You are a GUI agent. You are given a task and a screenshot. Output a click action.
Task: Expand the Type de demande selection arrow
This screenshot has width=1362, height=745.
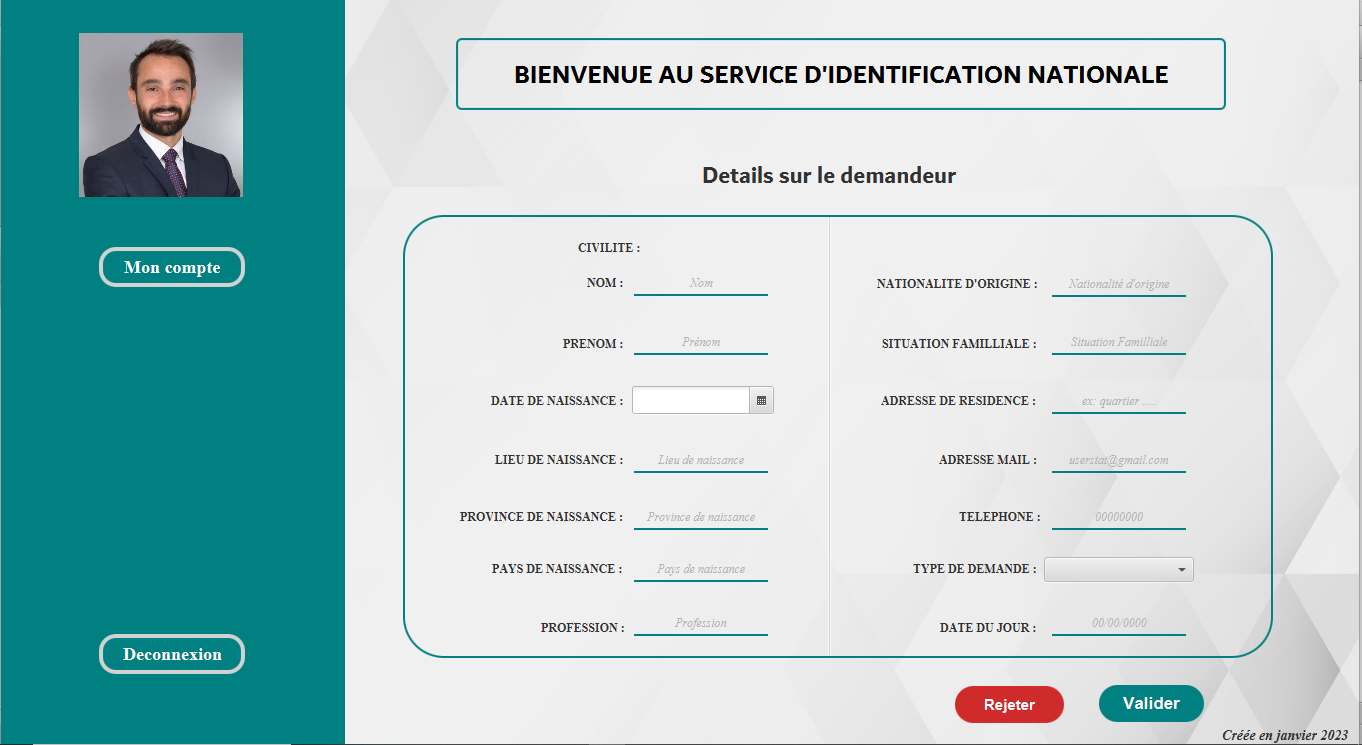[x=1182, y=568]
